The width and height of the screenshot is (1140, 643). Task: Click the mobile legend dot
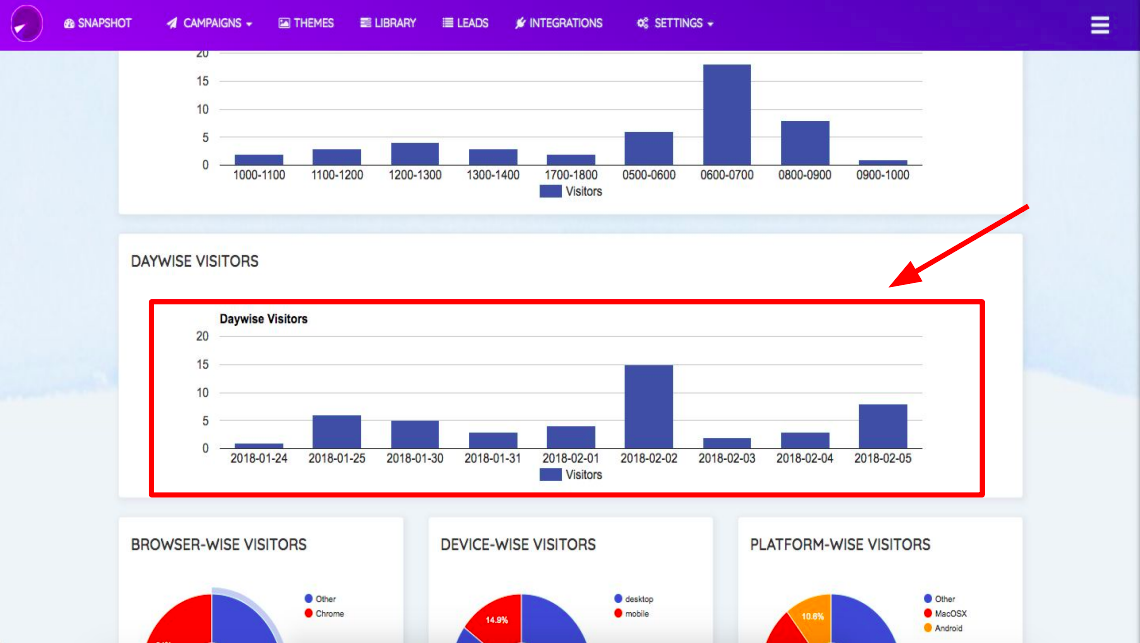(x=618, y=613)
